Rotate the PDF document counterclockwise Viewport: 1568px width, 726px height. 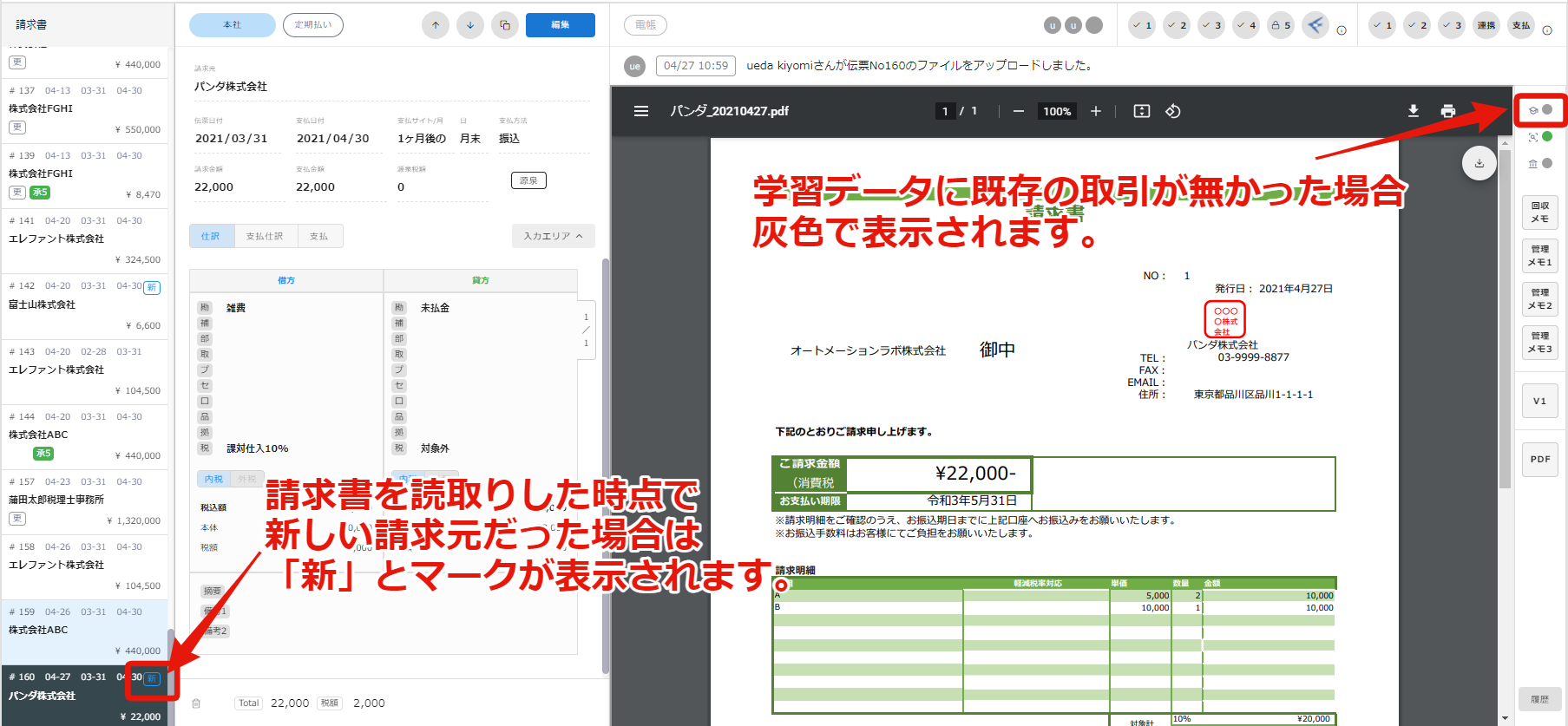coord(1173,111)
